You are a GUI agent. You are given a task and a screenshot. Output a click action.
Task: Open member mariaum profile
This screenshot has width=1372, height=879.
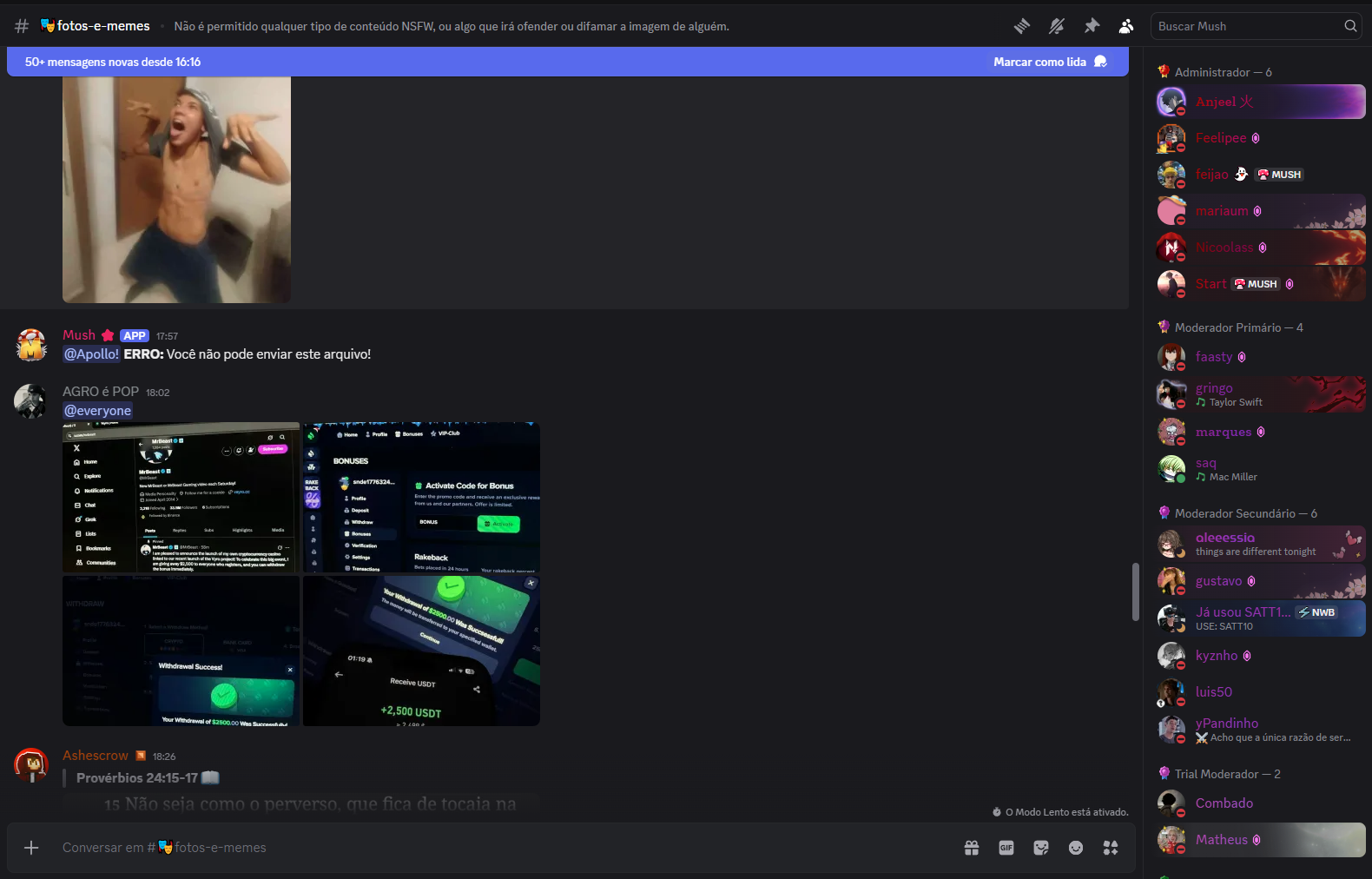pyautogui.click(x=1261, y=211)
